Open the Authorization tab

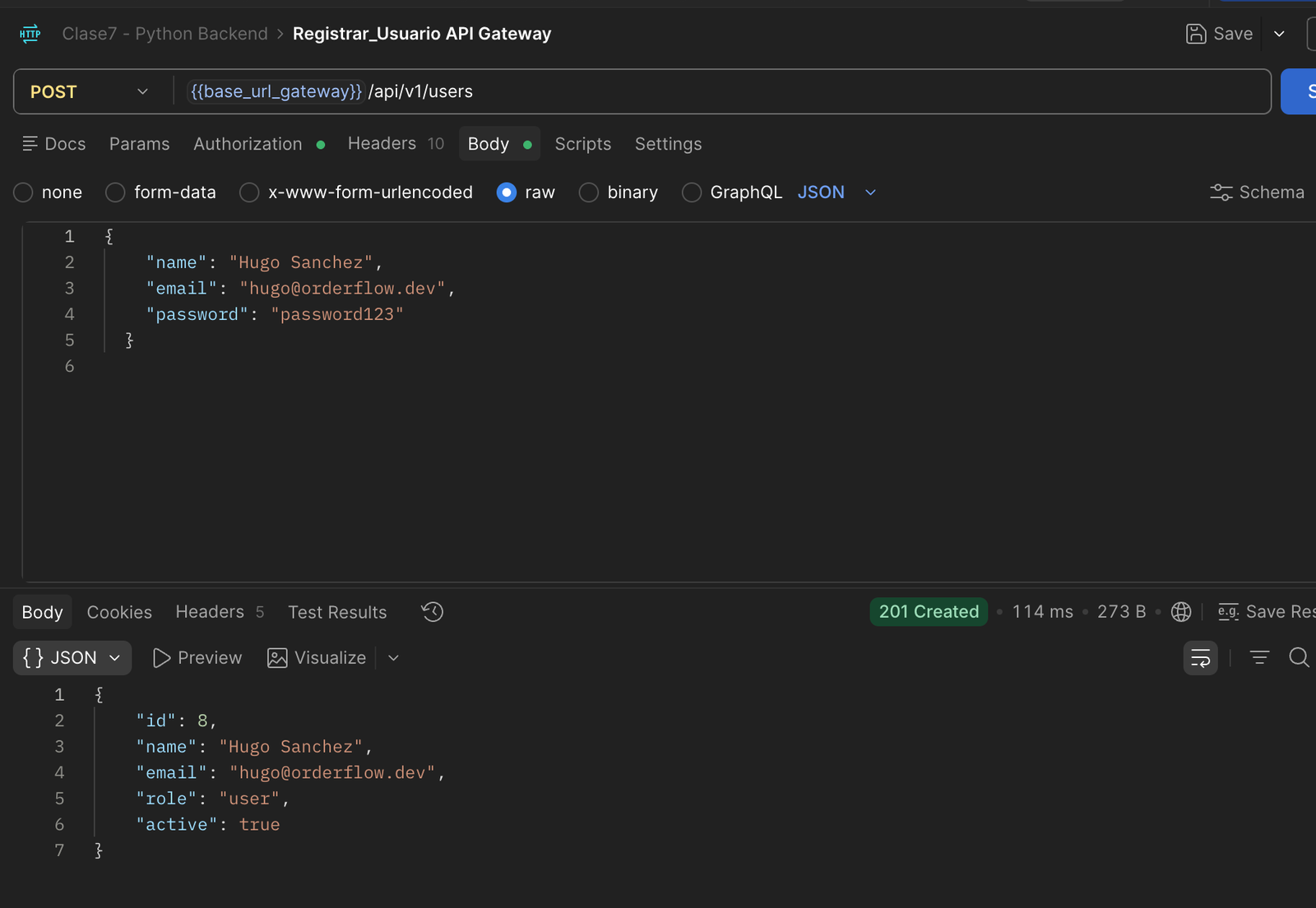pyautogui.click(x=259, y=144)
